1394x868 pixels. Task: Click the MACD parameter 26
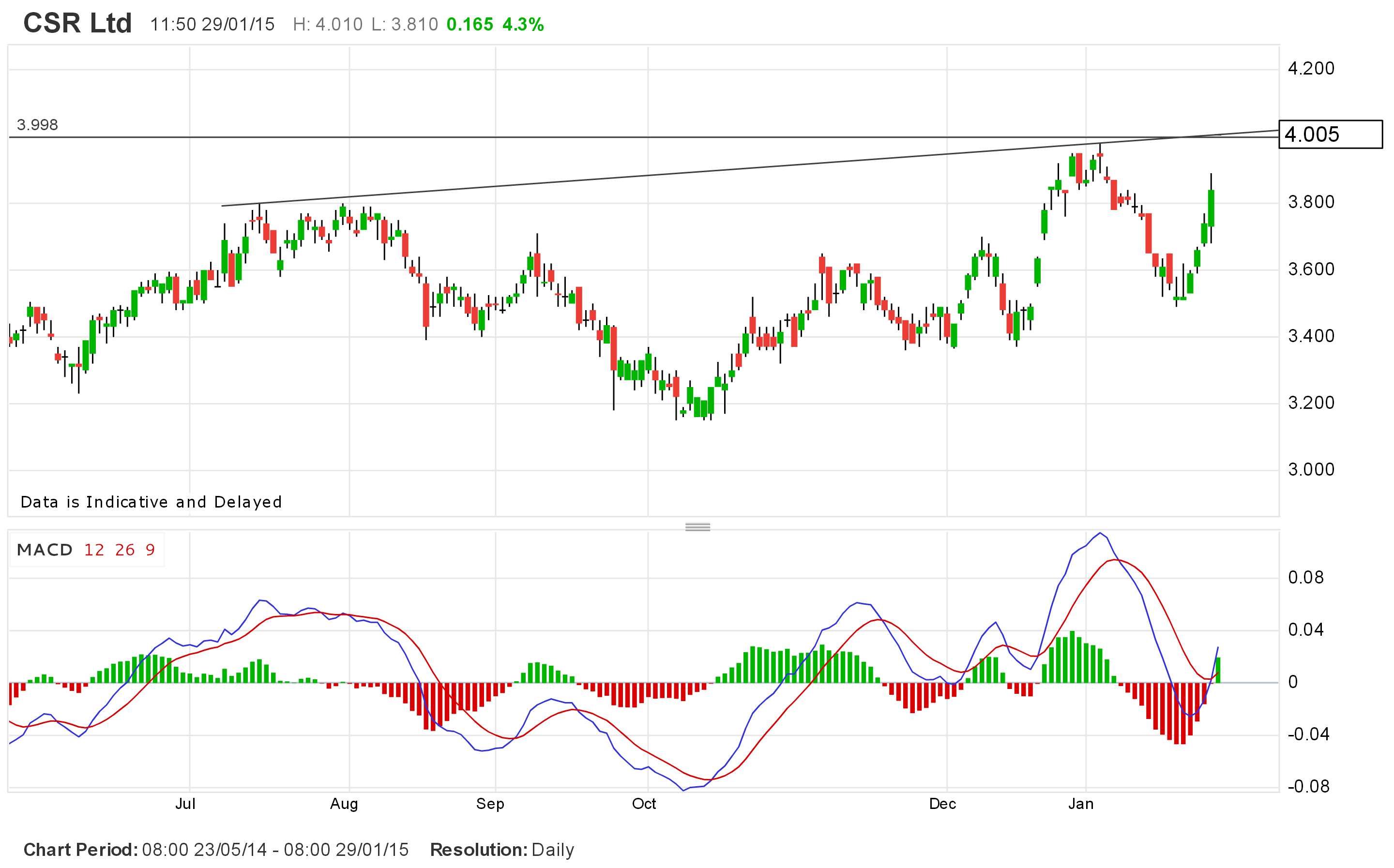tap(124, 550)
